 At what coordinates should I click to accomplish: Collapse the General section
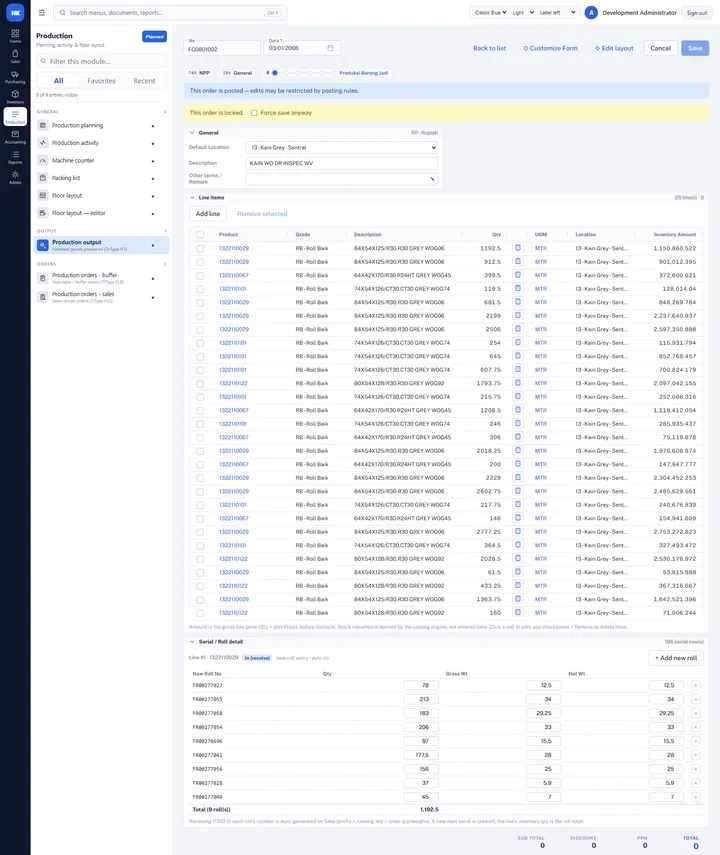tap(192, 133)
